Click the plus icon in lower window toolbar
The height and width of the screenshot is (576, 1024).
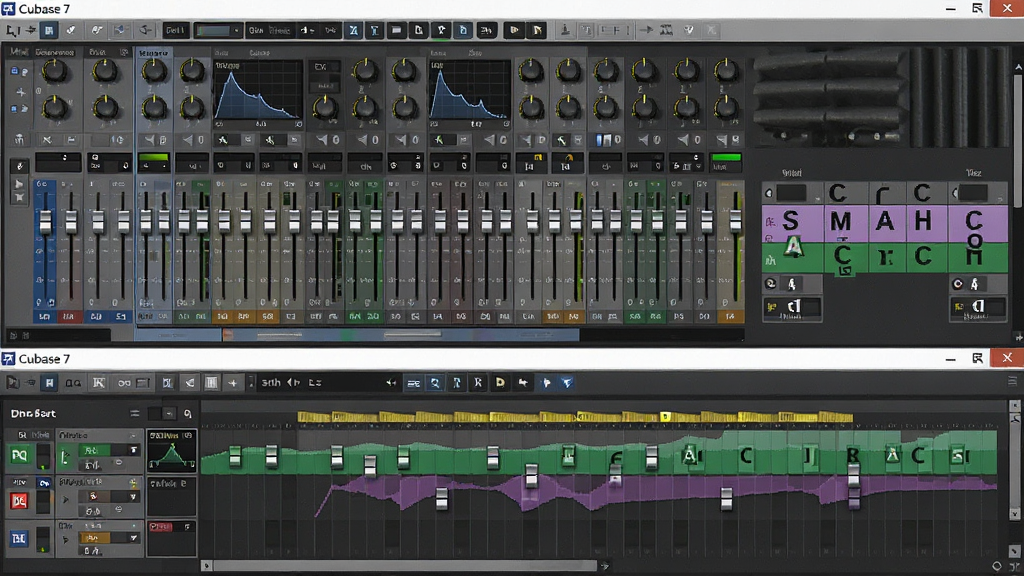pos(232,383)
